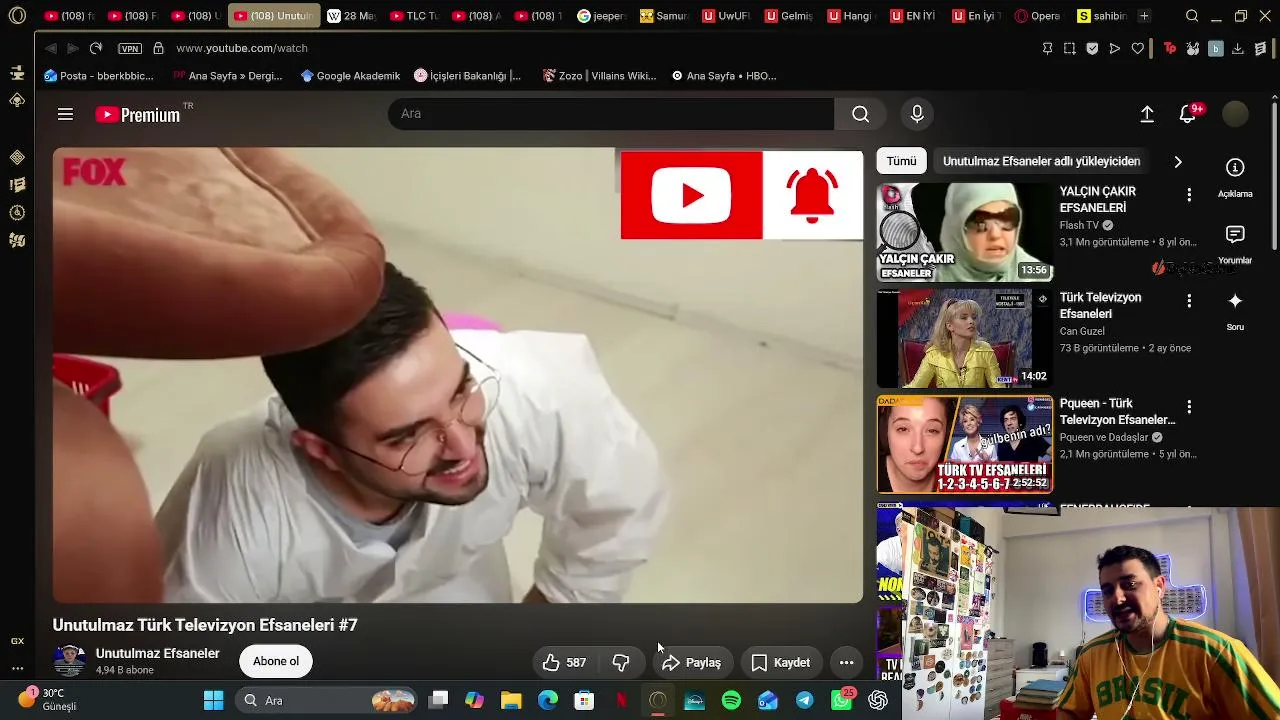Open Yalçın Çakır Efsaneleri video thumbnail

[964, 232]
